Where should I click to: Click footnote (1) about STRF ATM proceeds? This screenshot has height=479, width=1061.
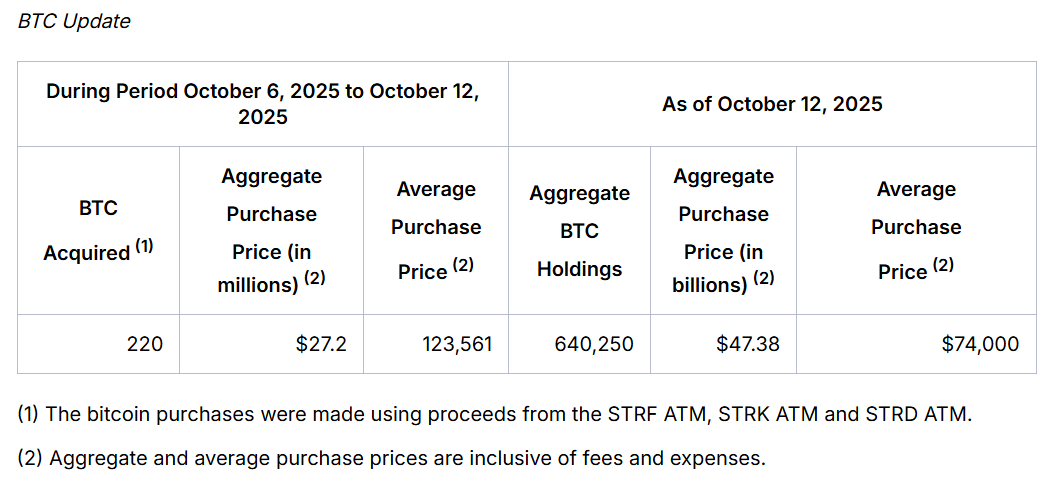[494, 414]
